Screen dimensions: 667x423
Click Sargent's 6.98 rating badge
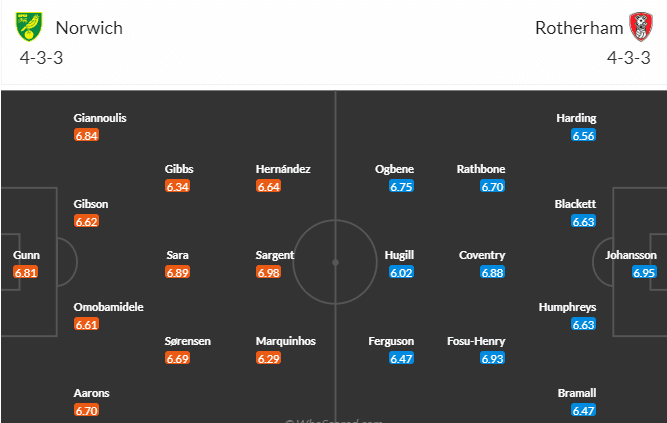268,272
